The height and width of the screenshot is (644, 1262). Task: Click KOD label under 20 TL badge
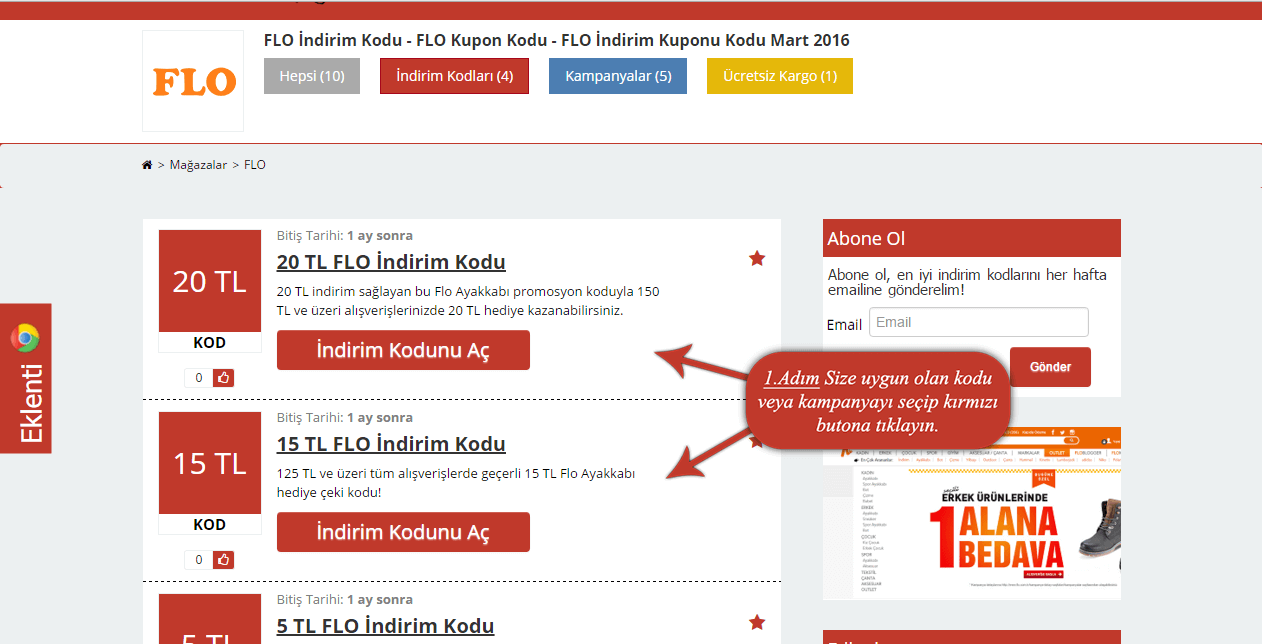[x=210, y=343]
